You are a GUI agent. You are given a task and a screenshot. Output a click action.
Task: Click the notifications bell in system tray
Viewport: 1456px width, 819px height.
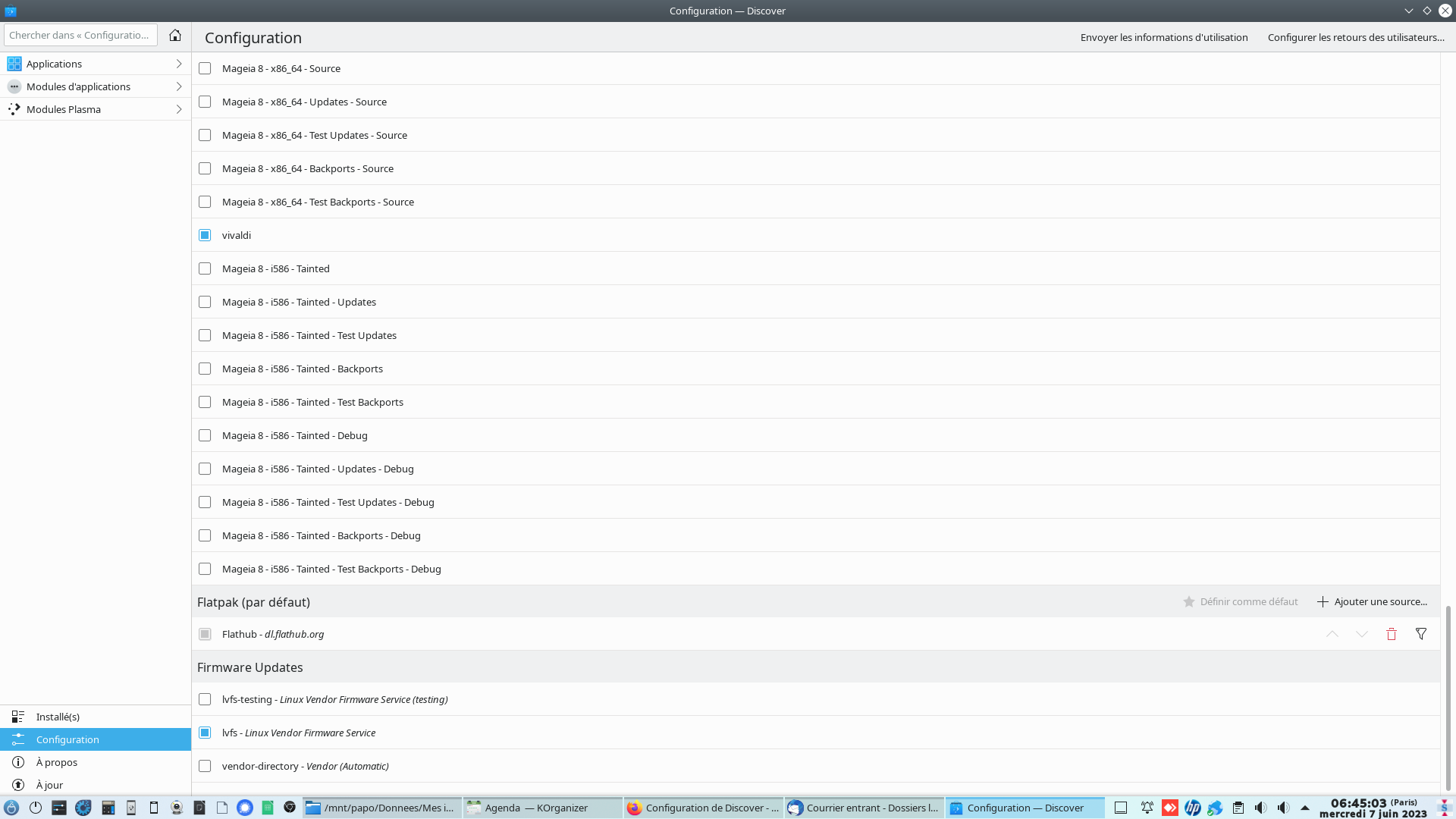[1147, 808]
